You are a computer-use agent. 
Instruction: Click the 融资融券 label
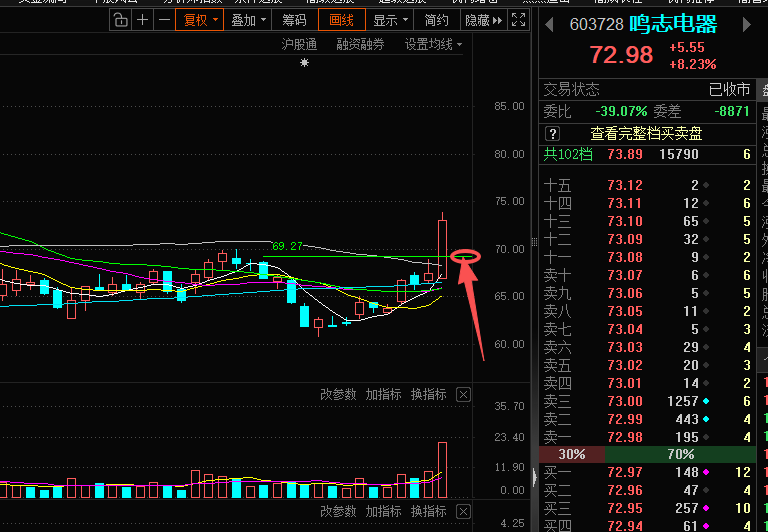coord(360,45)
